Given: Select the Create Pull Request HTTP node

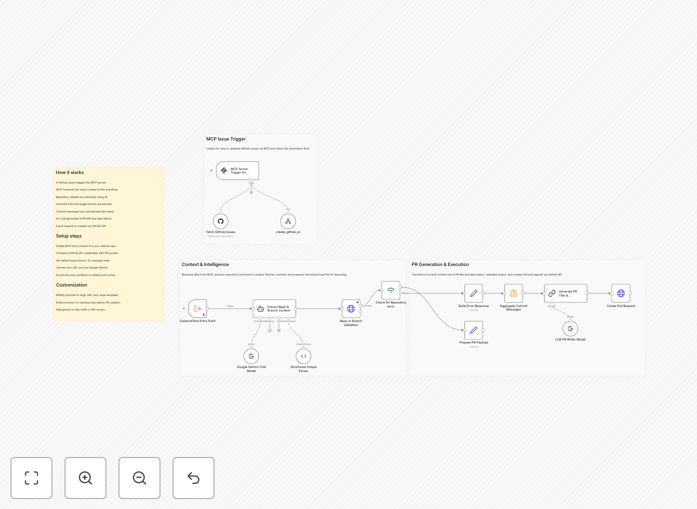Looking at the screenshot, I should (x=621, y=293).
